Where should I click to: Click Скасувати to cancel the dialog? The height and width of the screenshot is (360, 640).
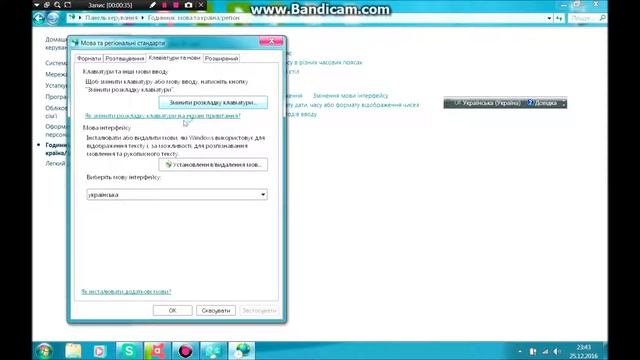(x=216, y=311)
